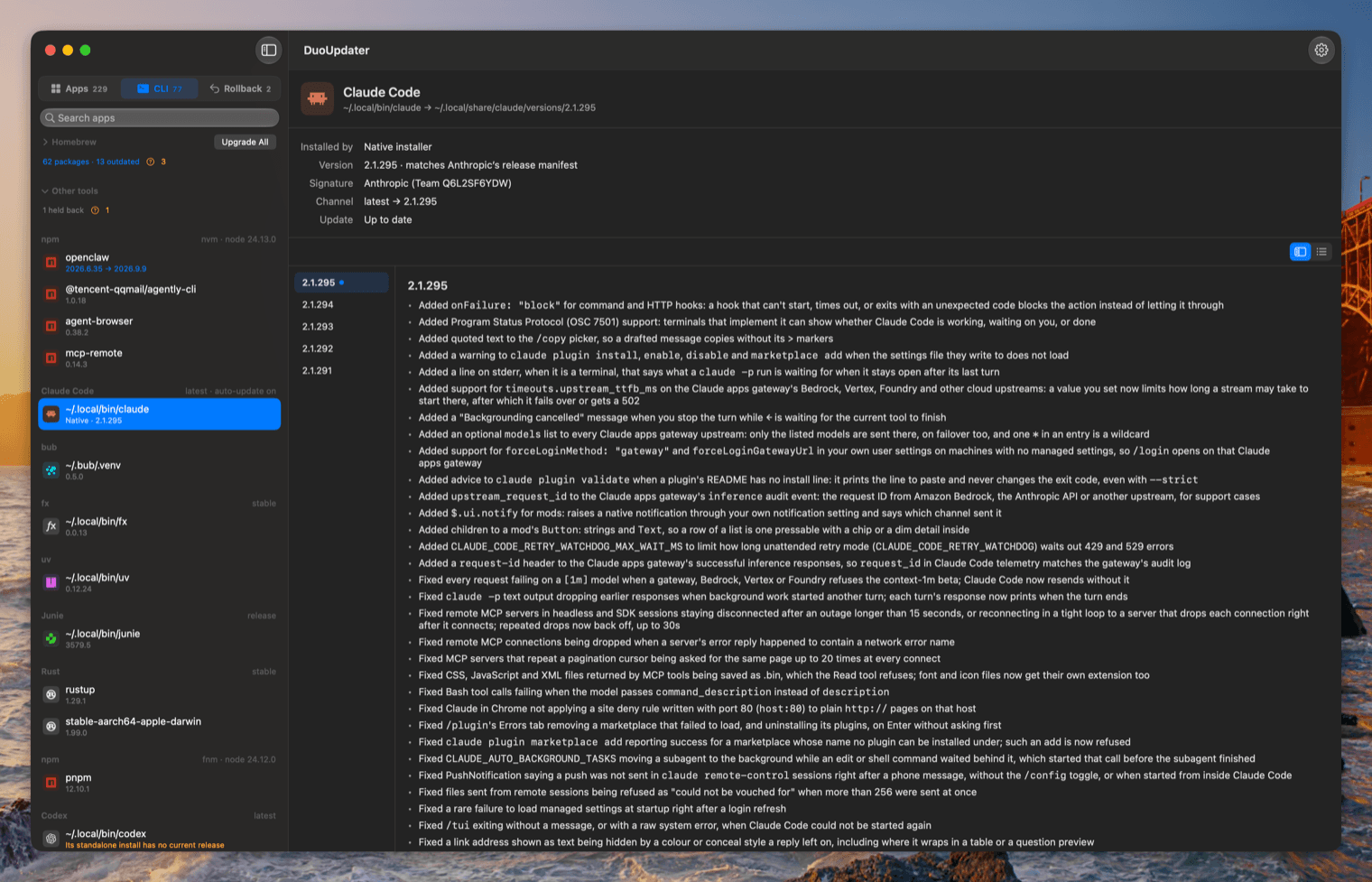
Task: Focus the Search apps field
Action: click(160, 117)
